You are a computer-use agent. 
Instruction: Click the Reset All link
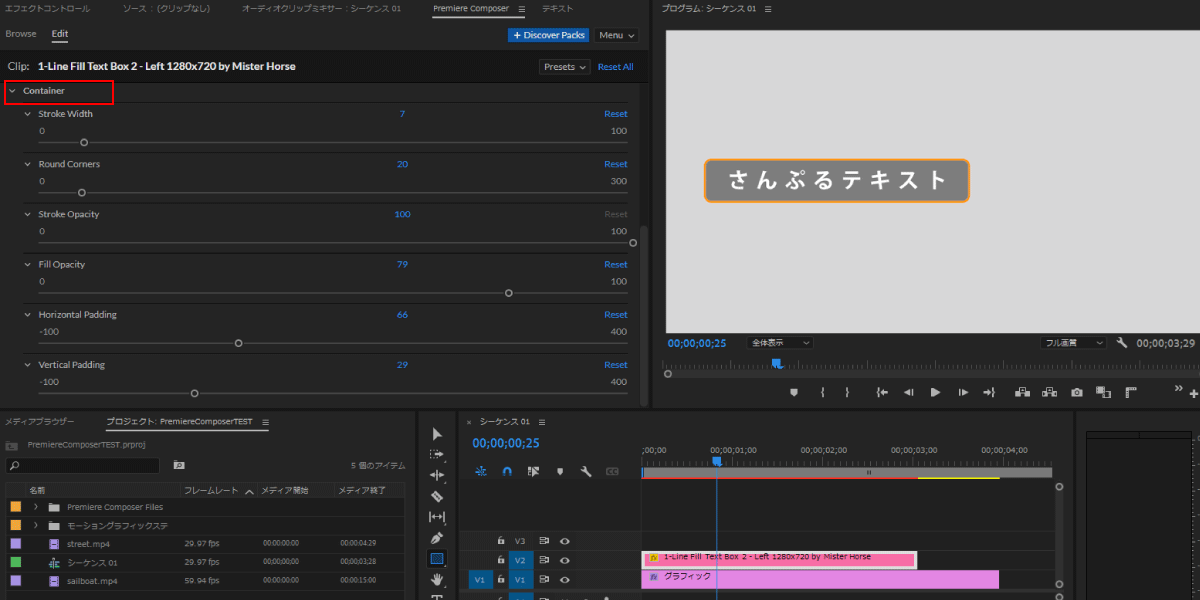click(615, 67)
